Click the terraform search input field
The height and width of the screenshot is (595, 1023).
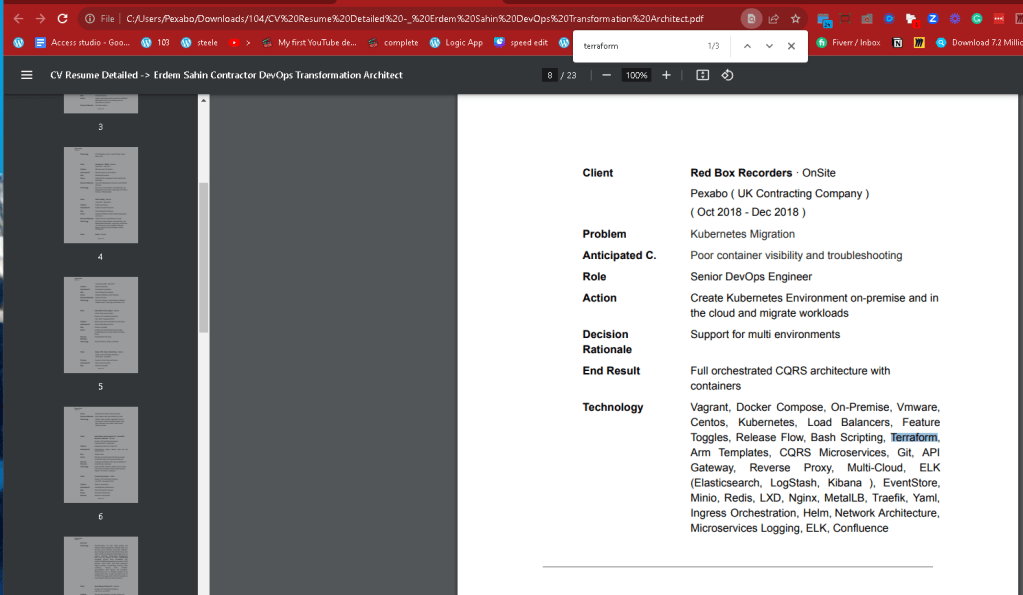tap(639, 46)
